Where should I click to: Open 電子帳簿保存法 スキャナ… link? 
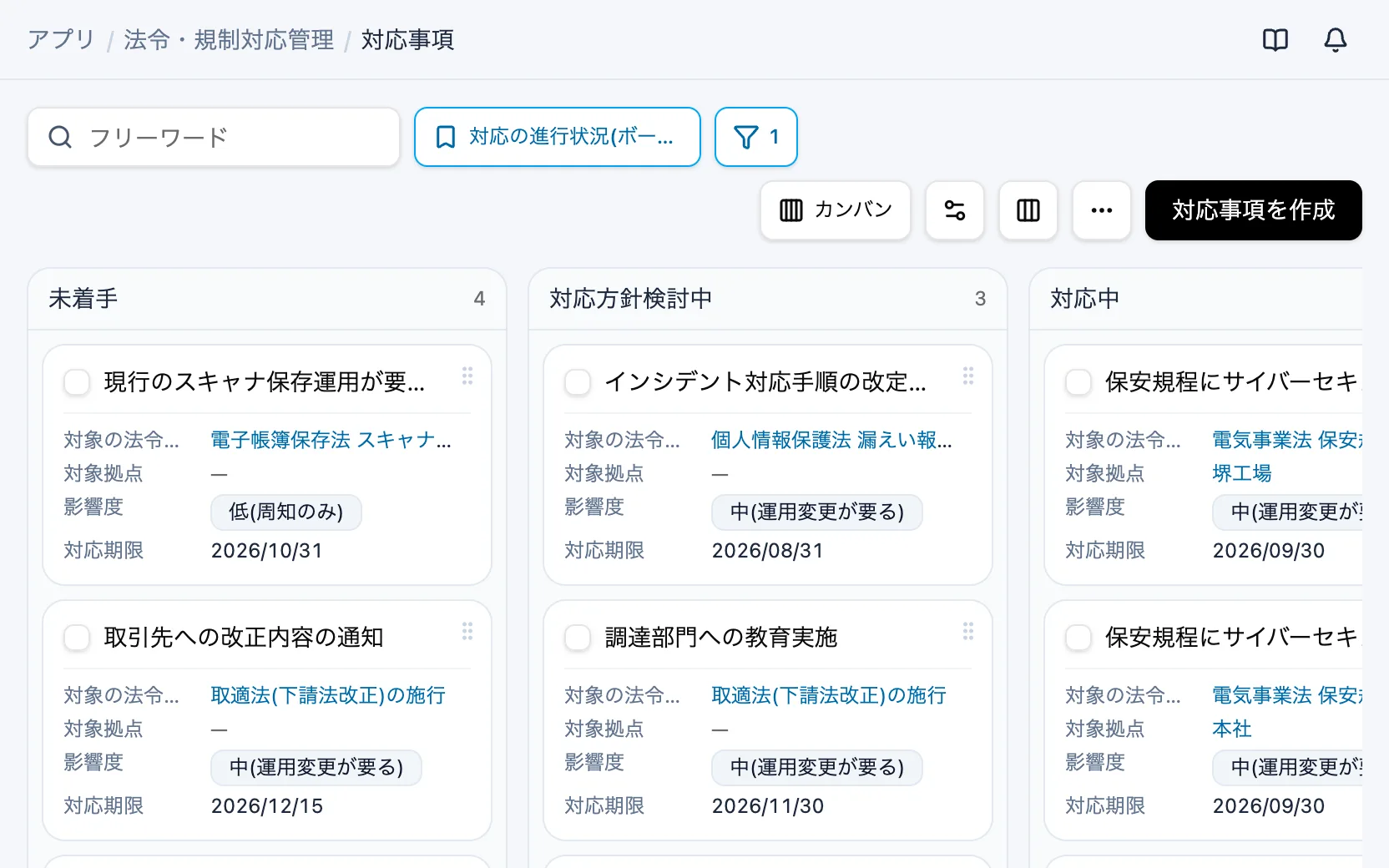[x=331, y=440]
